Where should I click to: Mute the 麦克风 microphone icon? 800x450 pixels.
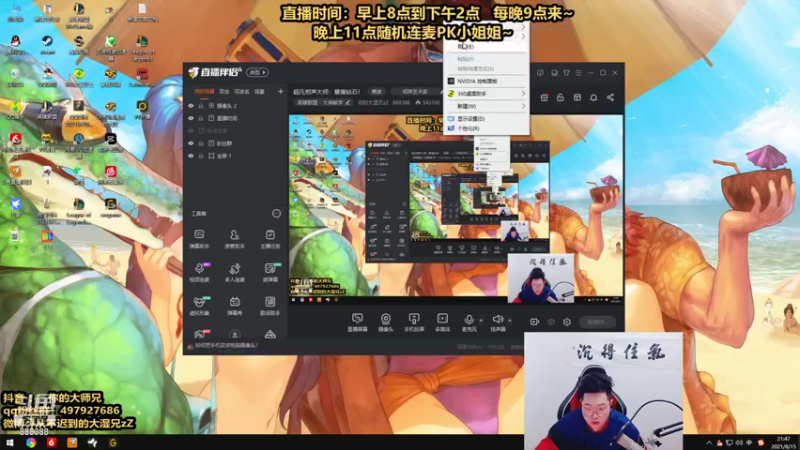(x=469, y=319)
